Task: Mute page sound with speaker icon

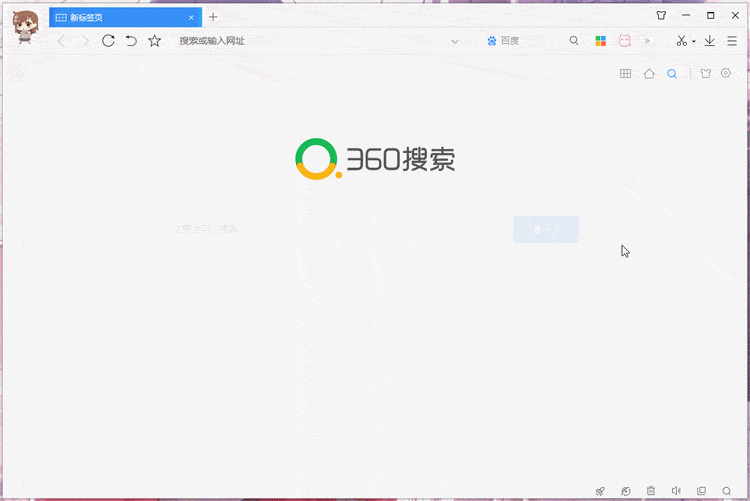Action: (x=676, y=490)
